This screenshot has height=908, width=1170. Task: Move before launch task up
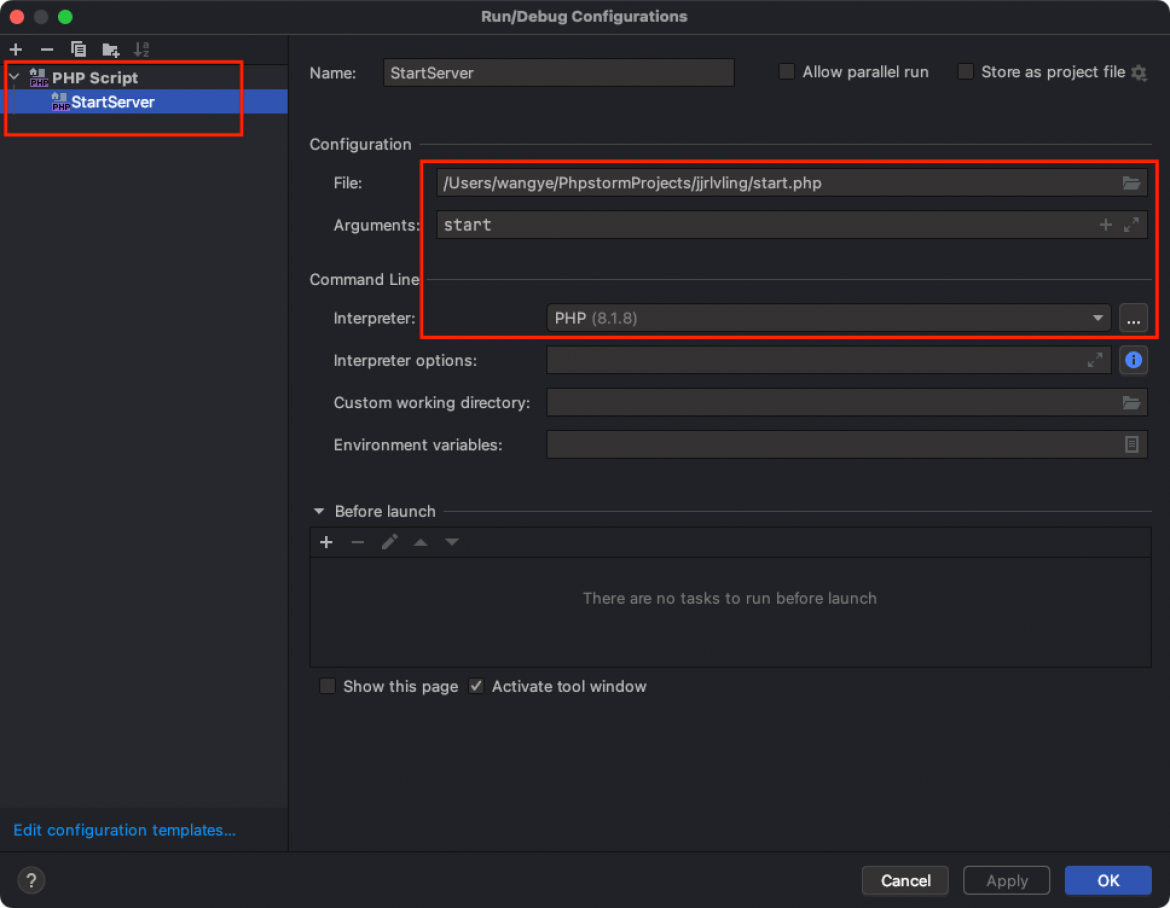(x=421, y=542)
